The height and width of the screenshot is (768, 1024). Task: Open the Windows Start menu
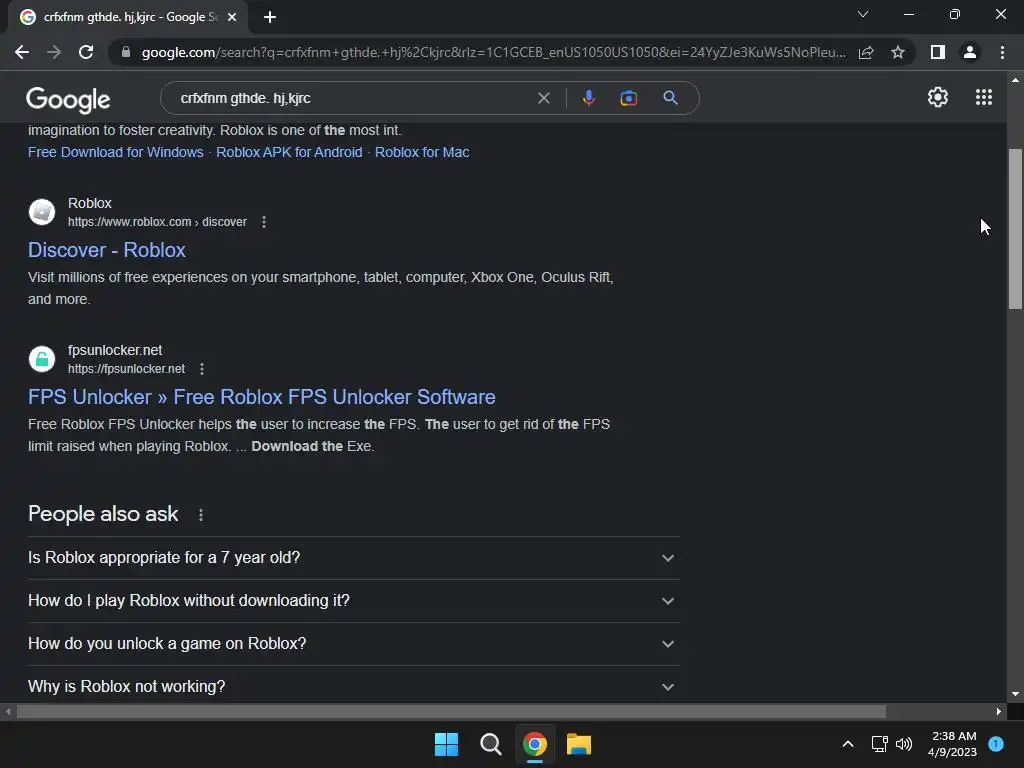[447, 744]
